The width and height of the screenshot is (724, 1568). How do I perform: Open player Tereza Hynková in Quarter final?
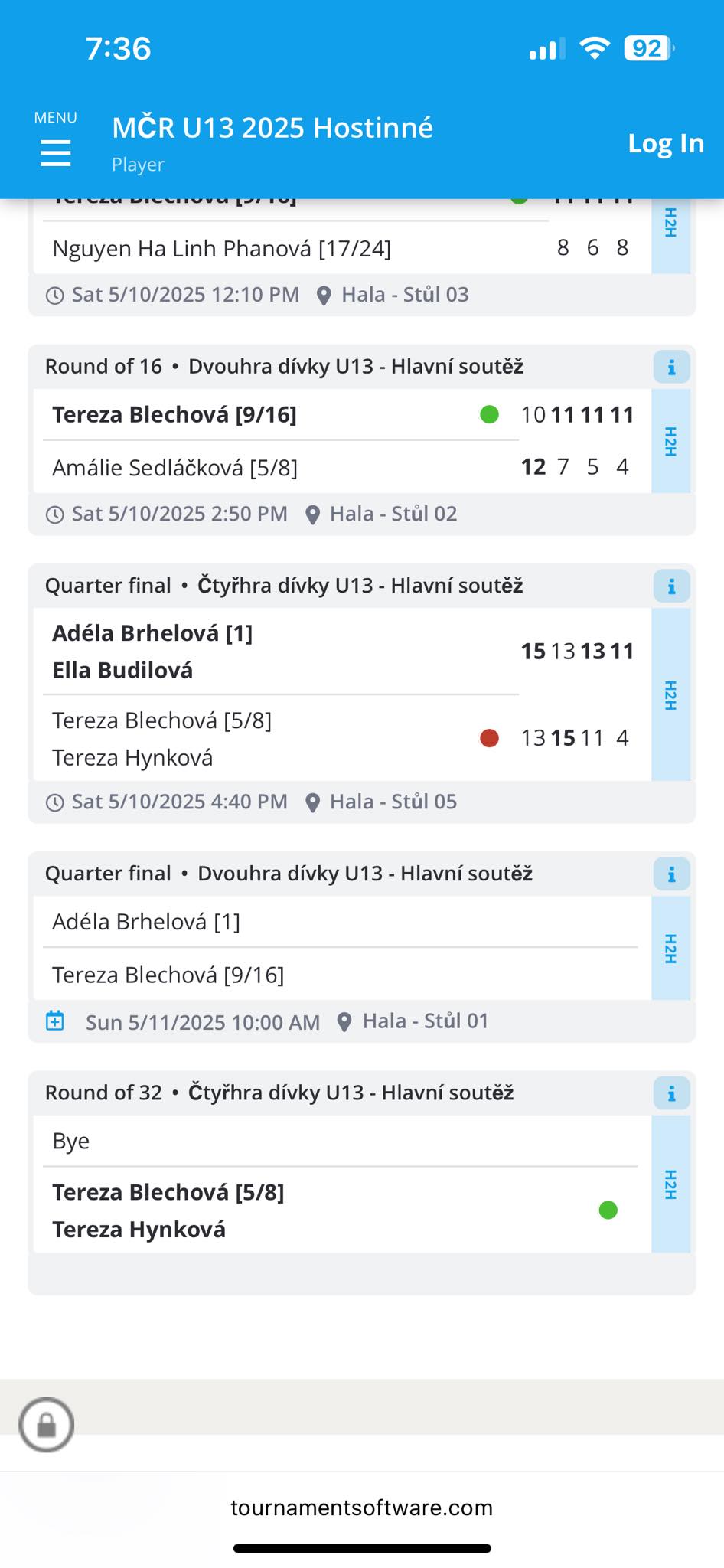[x=132, y=758]
